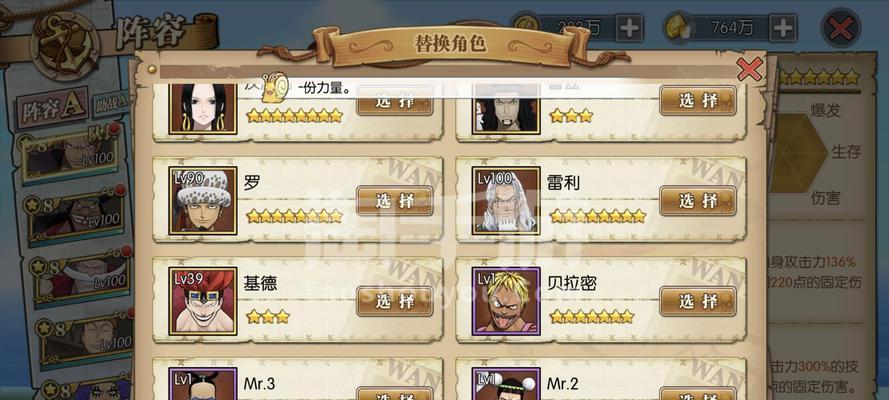Pick 基德 via its 选择 button

[395, 301]
